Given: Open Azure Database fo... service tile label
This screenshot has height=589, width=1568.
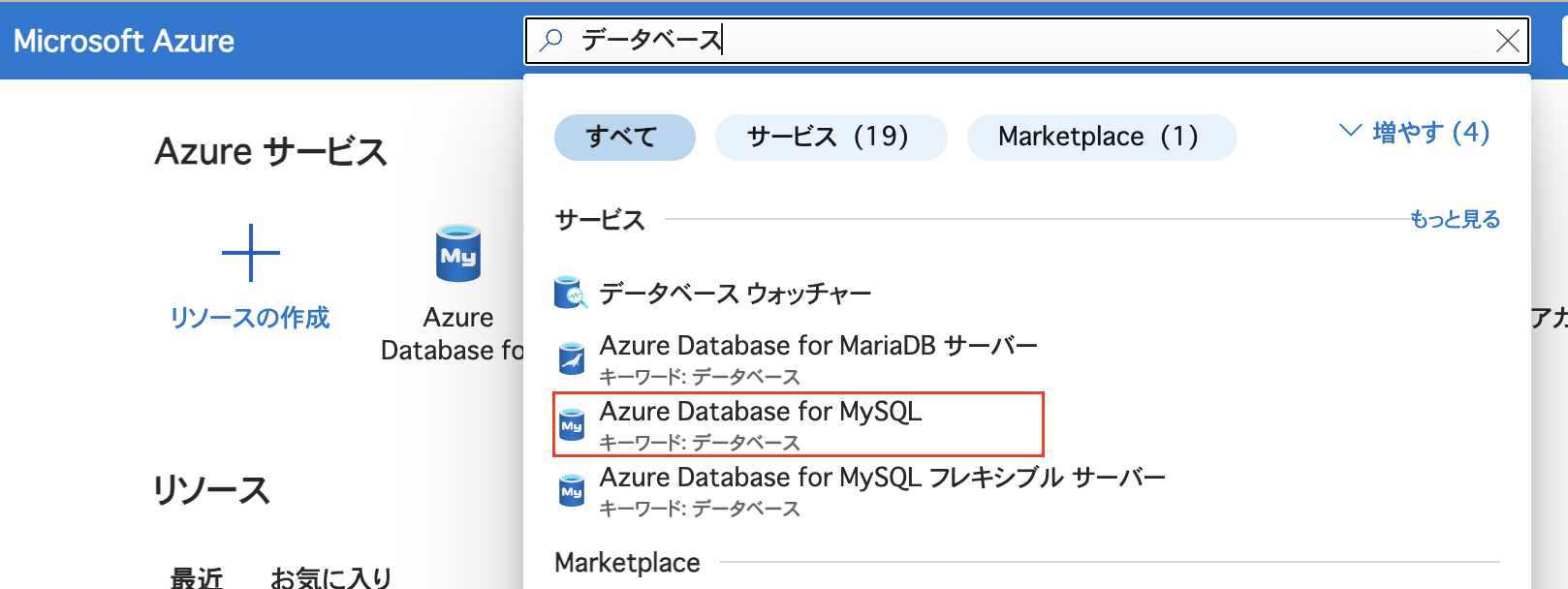Looking at the screenshot, I should coord(453,333).
